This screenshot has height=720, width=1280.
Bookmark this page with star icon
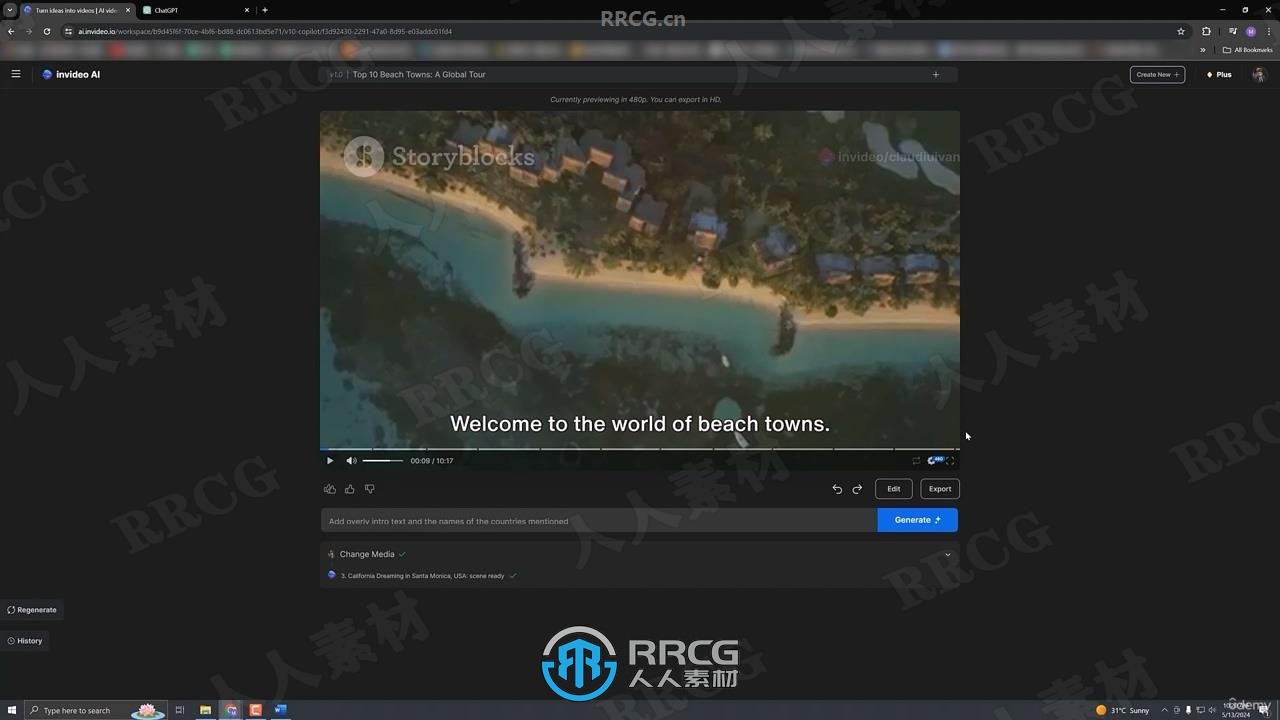[1181, 31]
